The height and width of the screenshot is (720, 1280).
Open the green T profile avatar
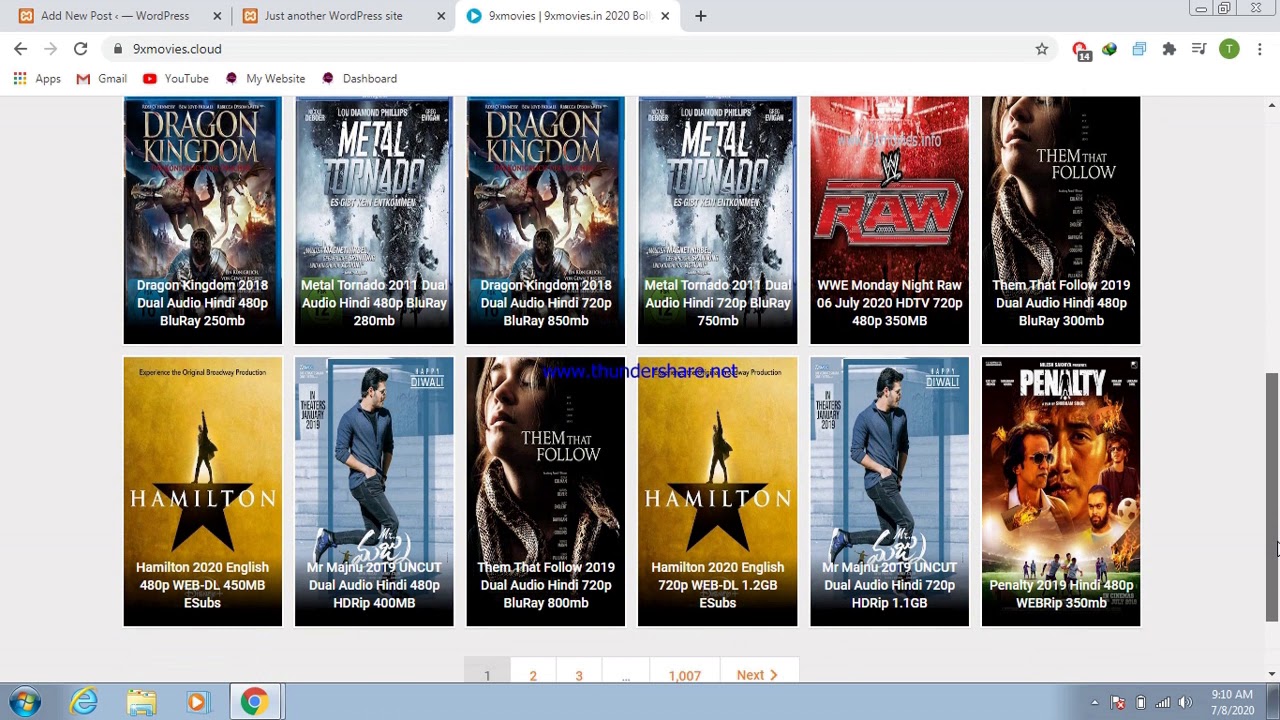click(x=1229, y=48)
